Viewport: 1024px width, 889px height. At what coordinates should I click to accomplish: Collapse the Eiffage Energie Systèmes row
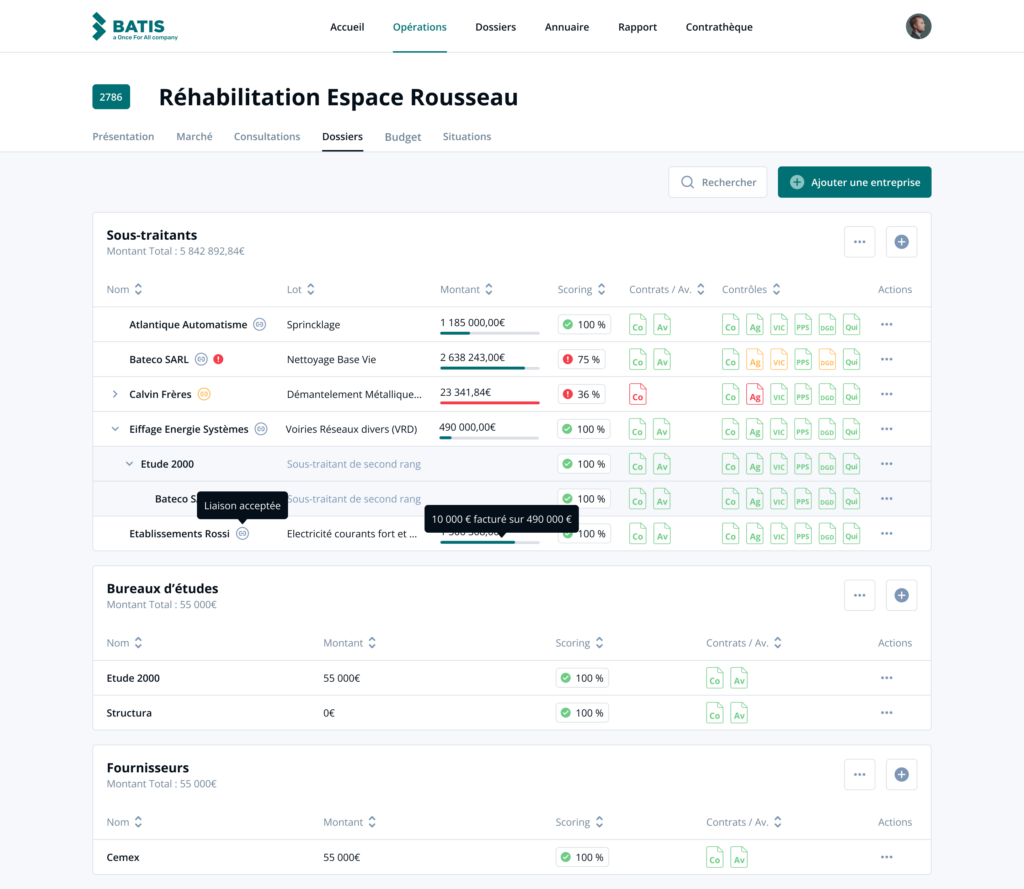[x=115, y=429]
